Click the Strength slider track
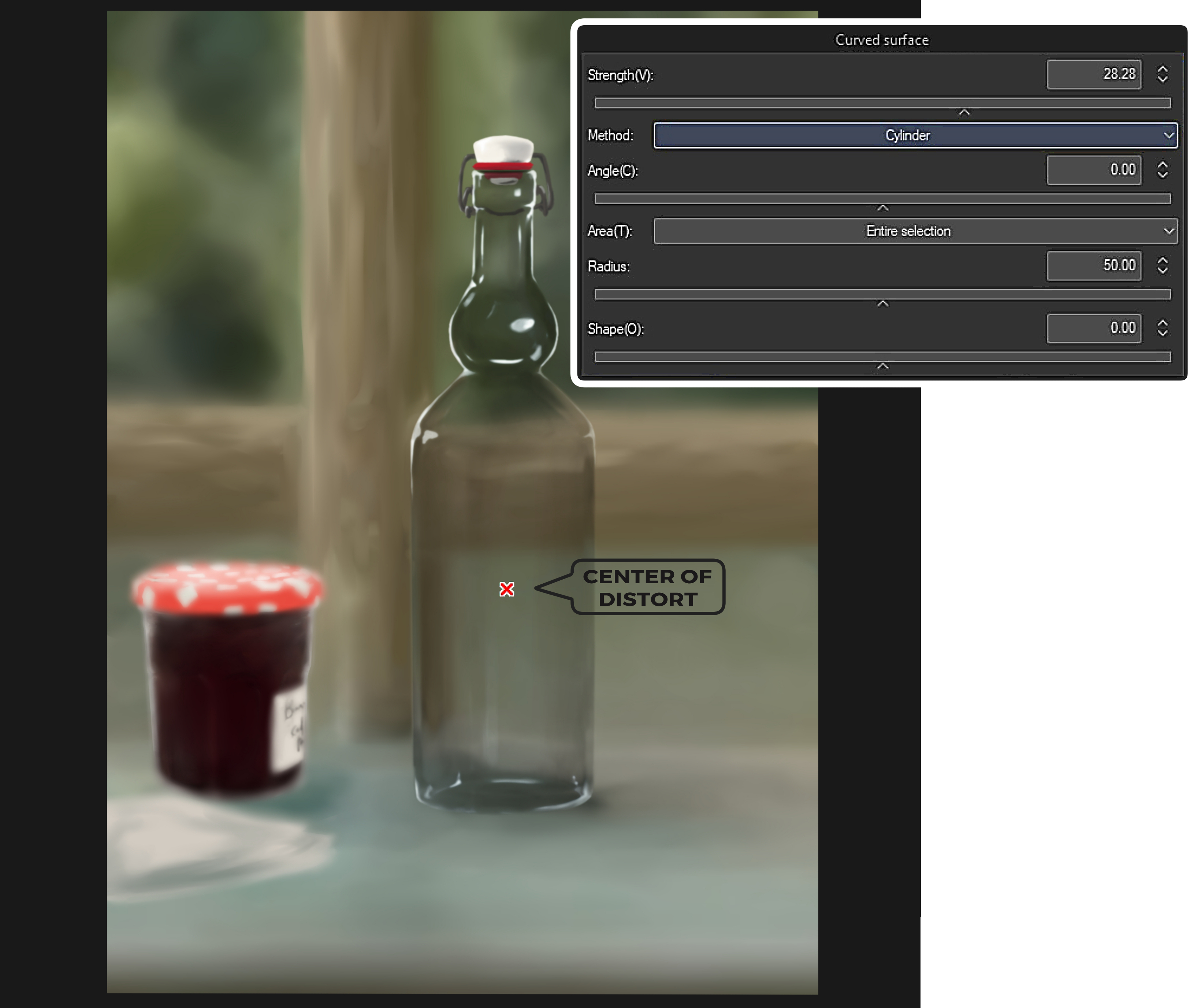The height and width of the screenshot is (1008, 1190). tap(882, 103)
